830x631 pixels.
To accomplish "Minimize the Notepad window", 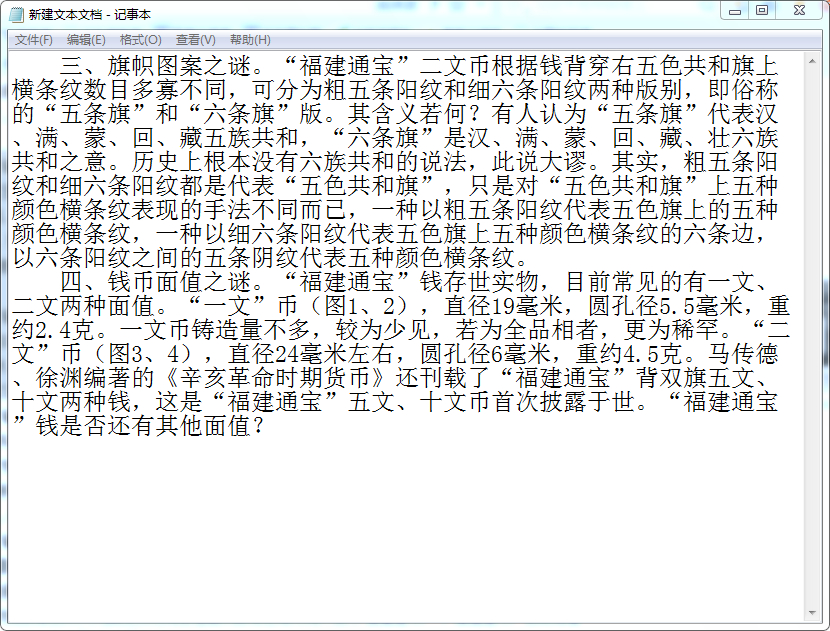I will click(x=735, y=11).
